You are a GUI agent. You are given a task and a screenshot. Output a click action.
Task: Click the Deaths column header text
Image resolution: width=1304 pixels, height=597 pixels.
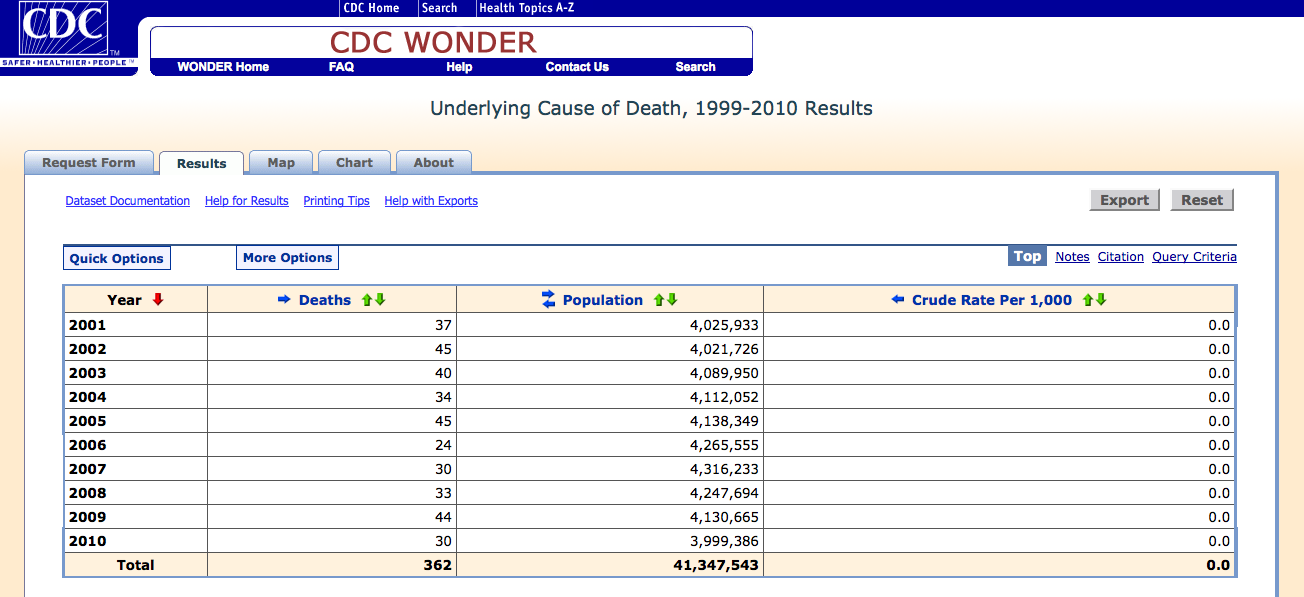pos(325,300)
